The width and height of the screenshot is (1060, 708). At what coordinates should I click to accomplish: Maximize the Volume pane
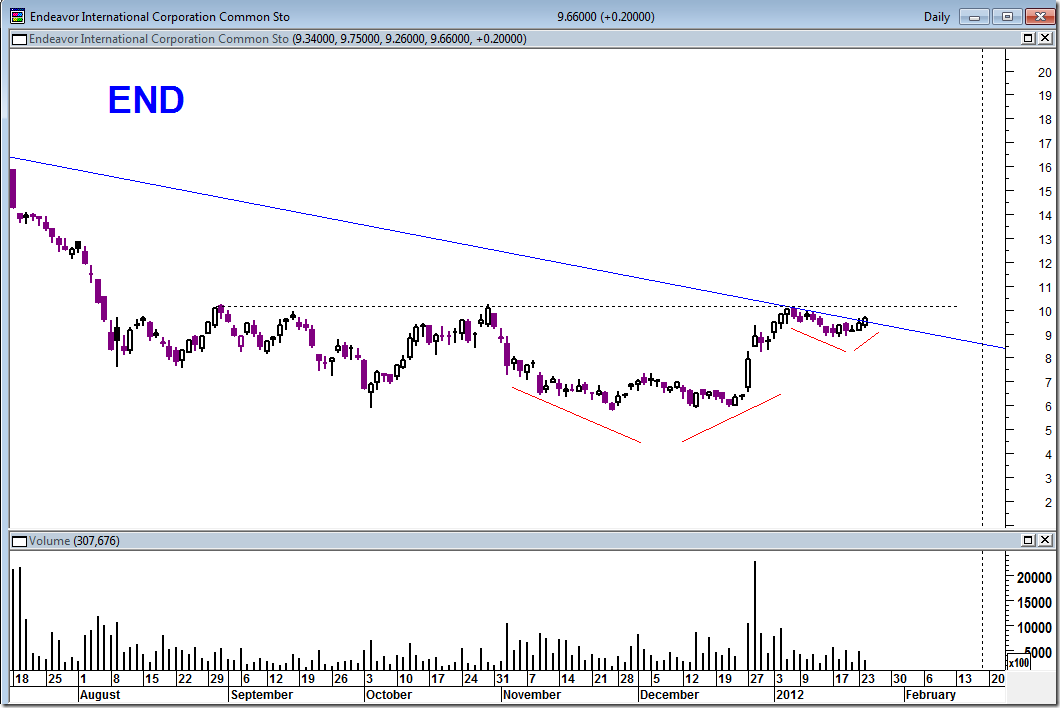(x=1028, y=540)
